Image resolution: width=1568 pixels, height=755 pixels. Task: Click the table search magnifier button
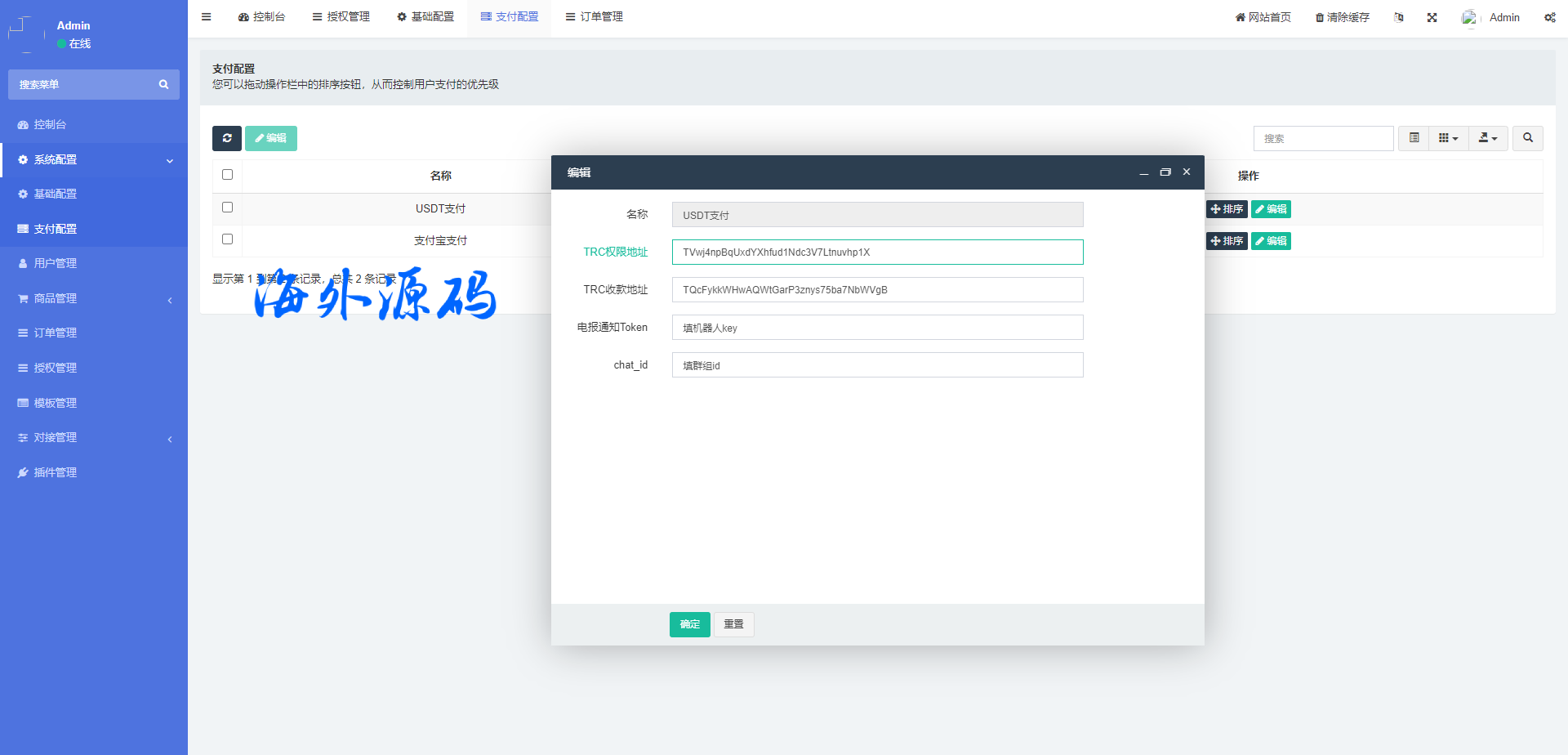pyautogui.click(x=1527, y=138)
